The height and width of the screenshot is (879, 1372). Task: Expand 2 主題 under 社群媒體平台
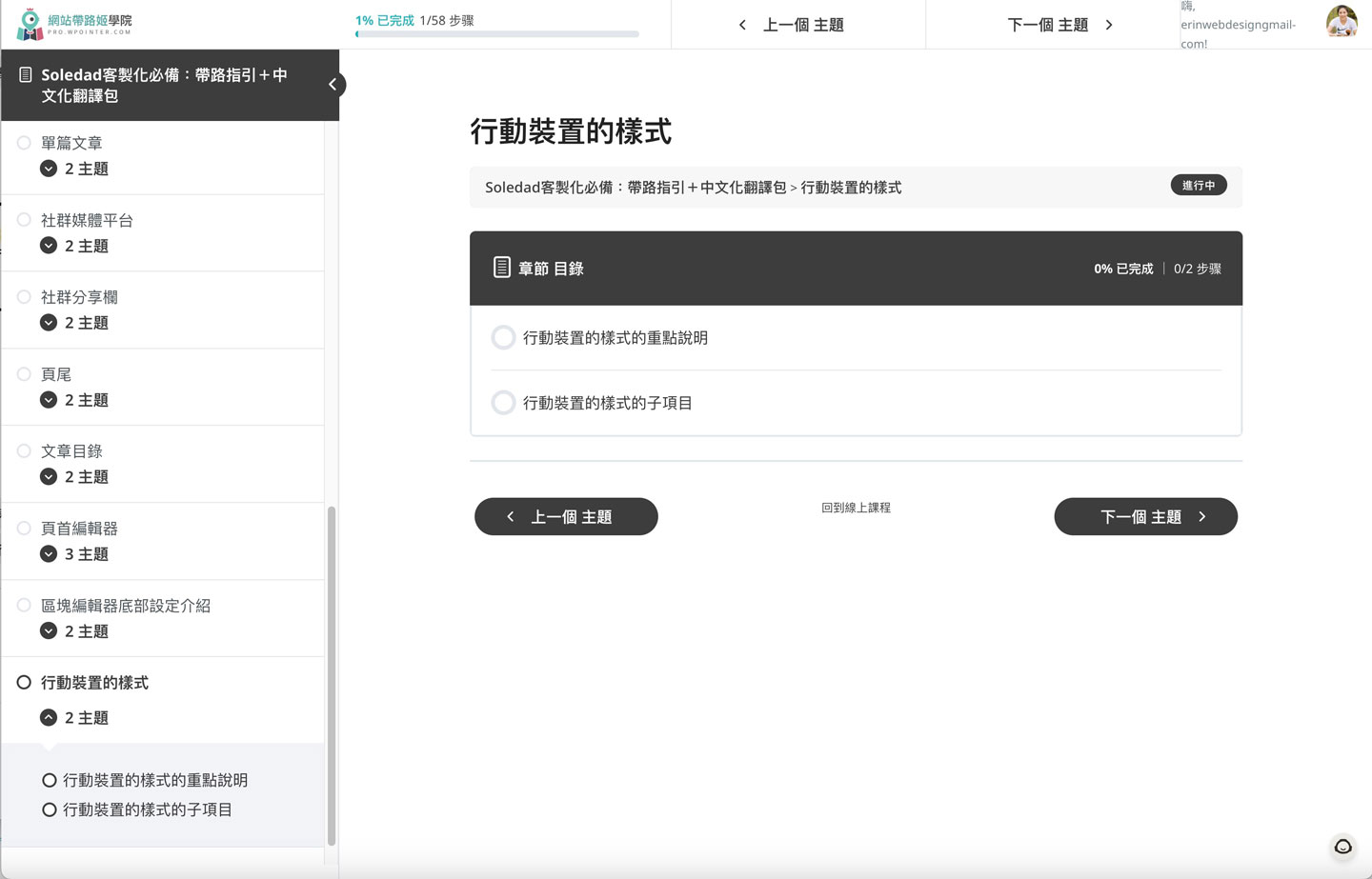coord(74,246)
